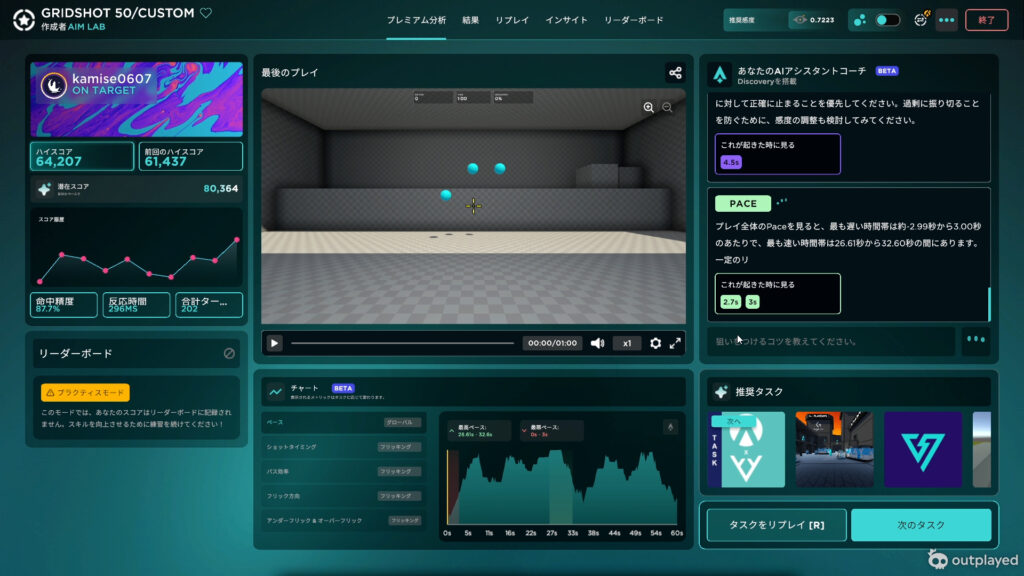Screen dimensions: 1024x576
Task: Open the three-dots menu in top bar
Action: (946, 20)
